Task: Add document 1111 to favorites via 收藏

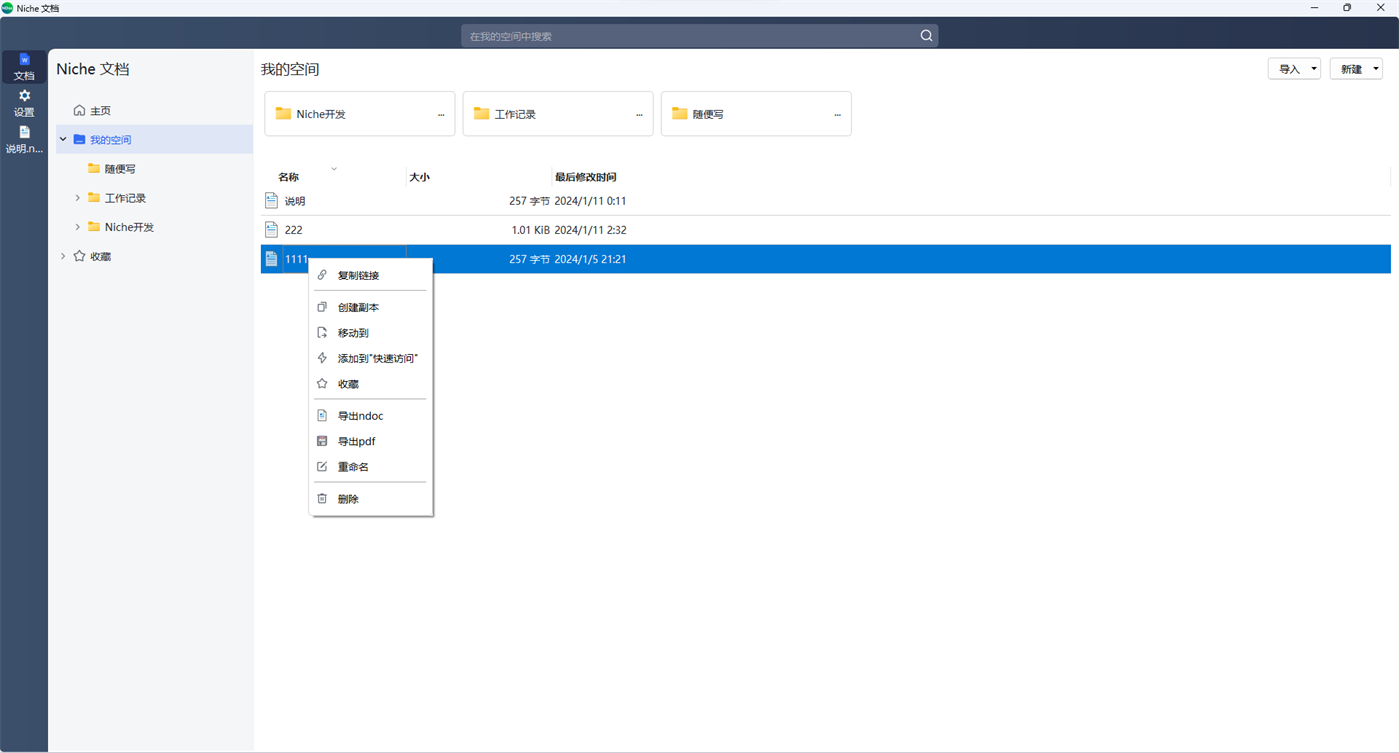Action: [347, 383]
